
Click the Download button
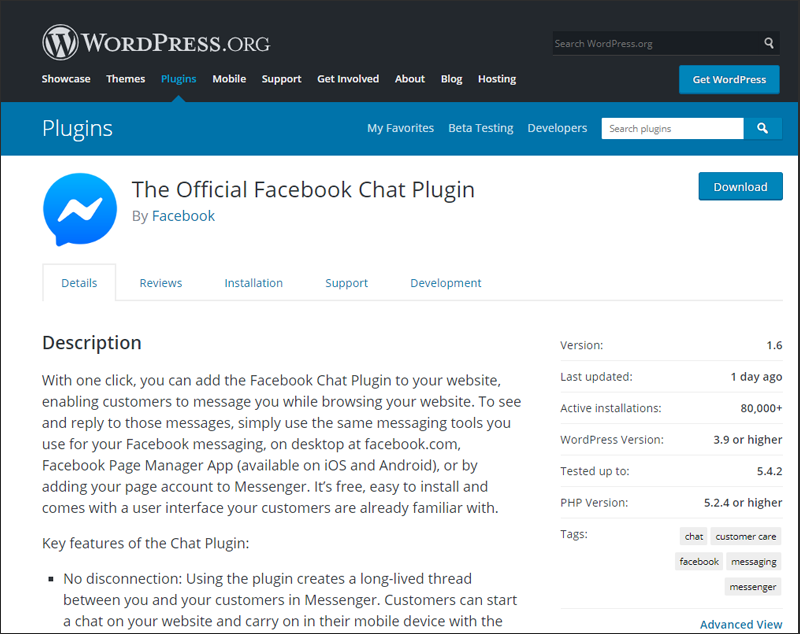pyautogui.click(x=740, y=187)
